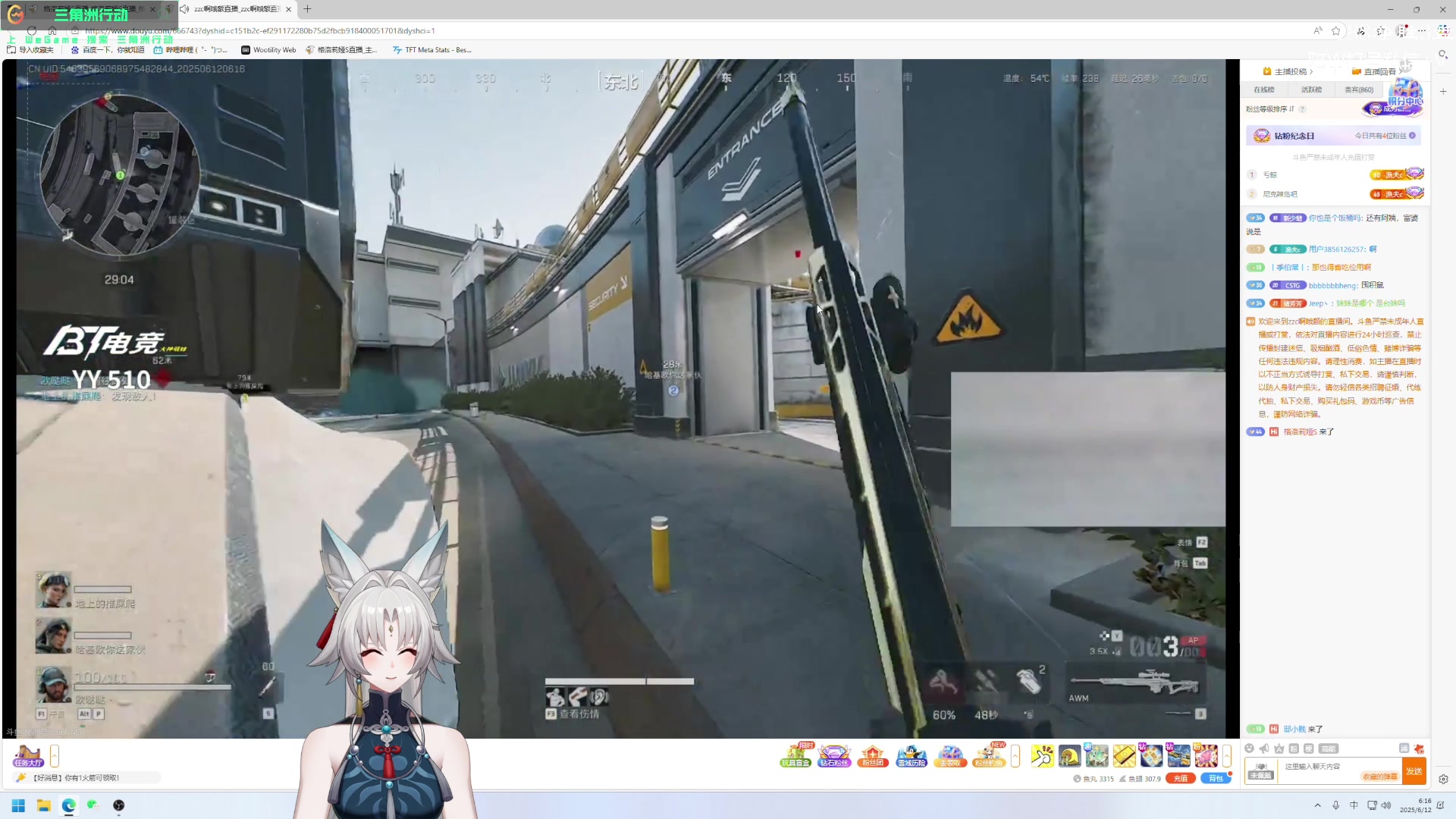Send the pink heart gift
Image resolution: width=1456 pixels, height=819 pixels.
click(1206, 755)
